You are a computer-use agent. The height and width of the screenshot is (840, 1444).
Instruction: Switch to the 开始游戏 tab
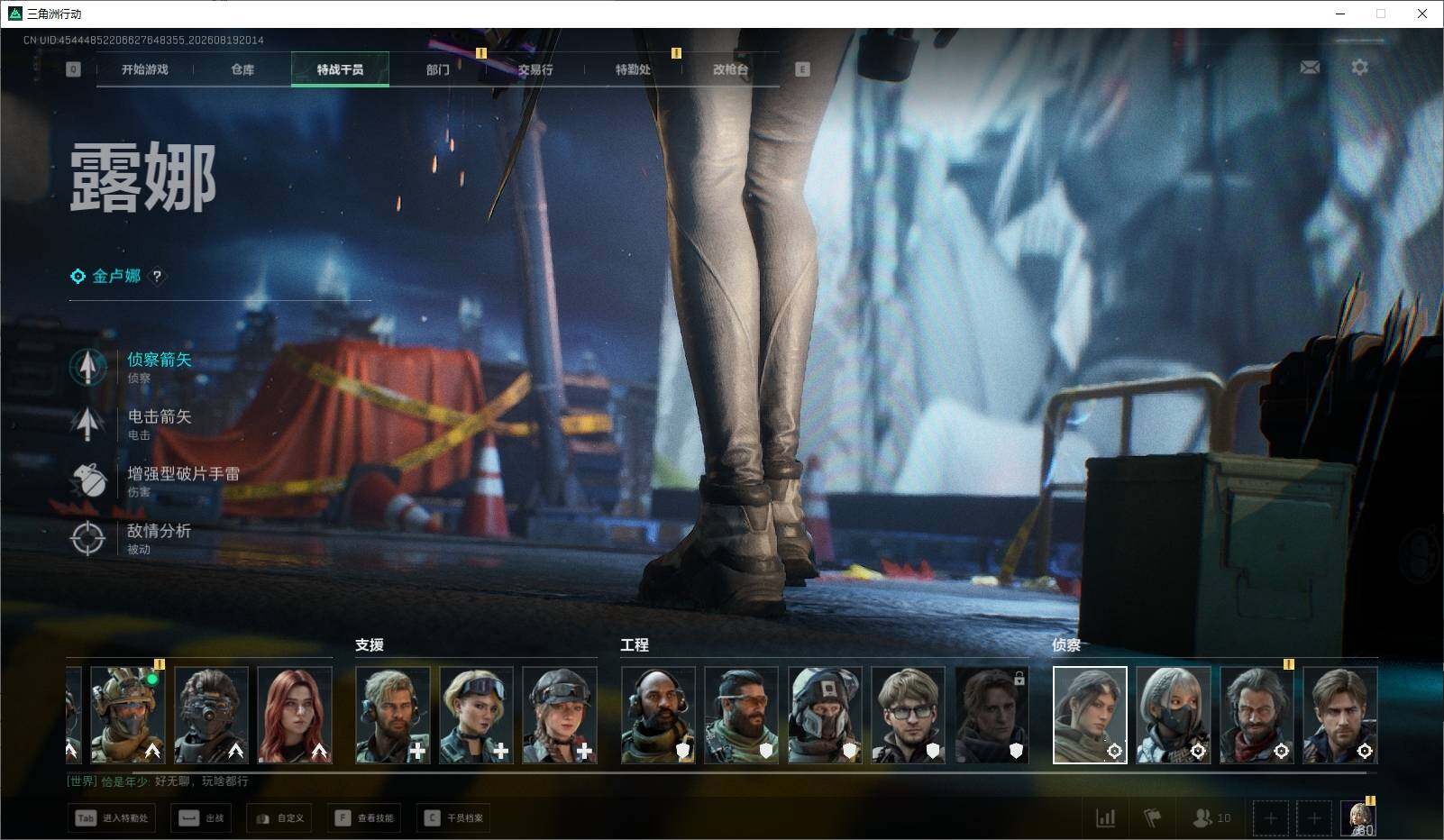tap(145, 69)
